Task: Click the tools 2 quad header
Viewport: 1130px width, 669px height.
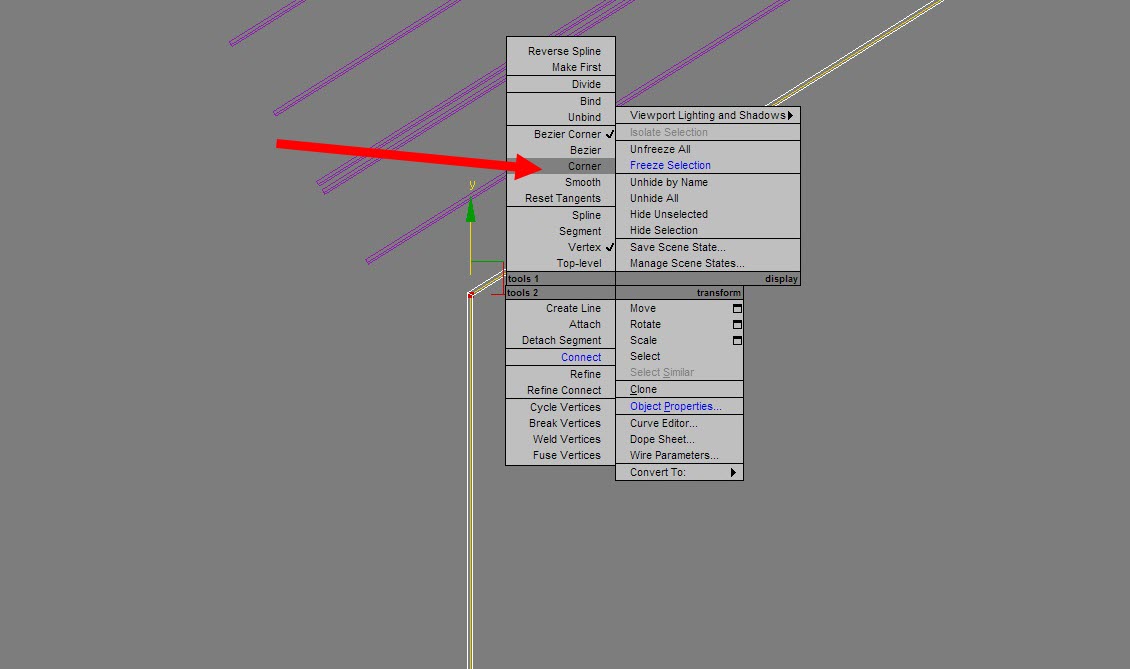Action: click(561, 293)
